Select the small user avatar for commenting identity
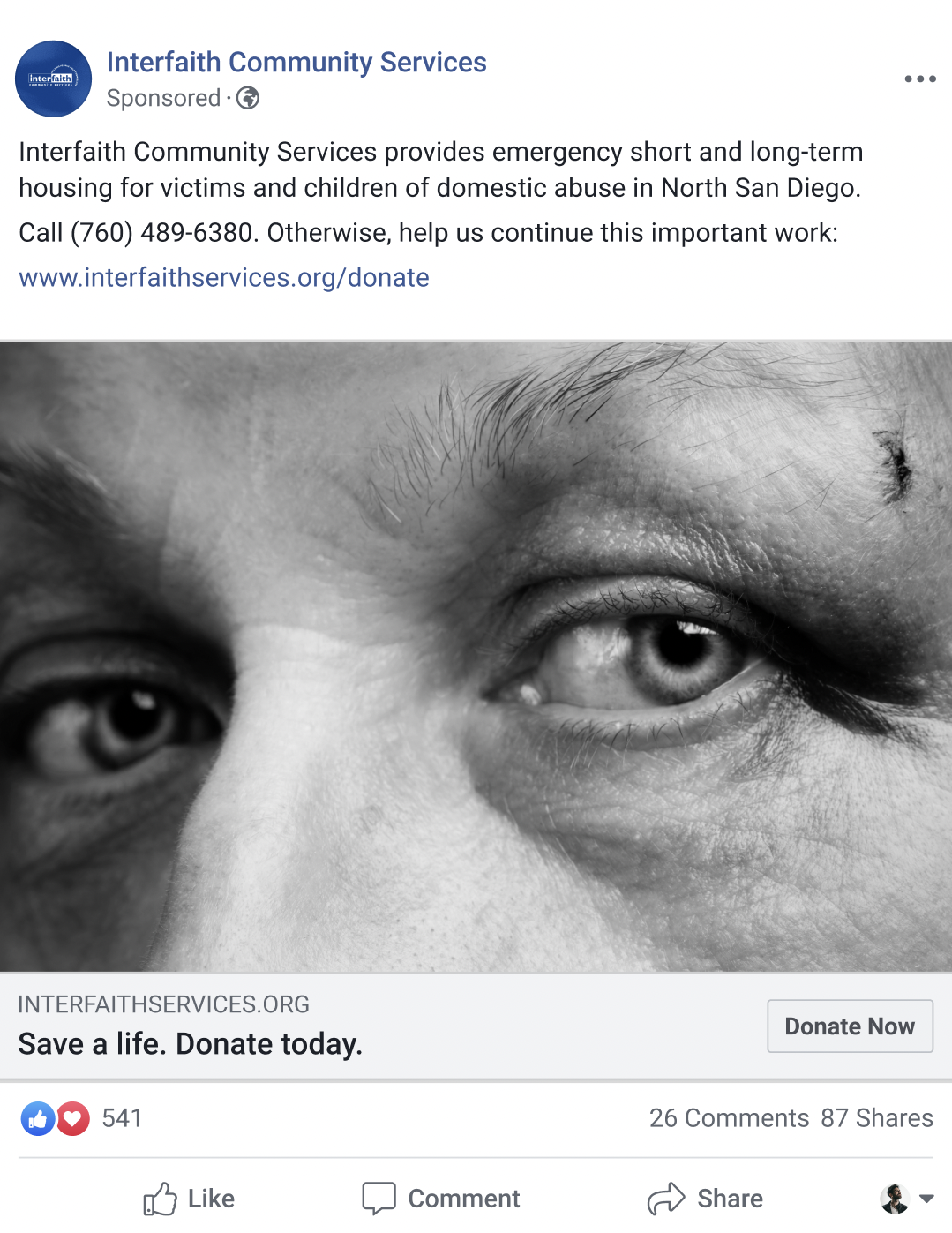The height and width of the screenshot is (1233, 952). [895, 1199]
